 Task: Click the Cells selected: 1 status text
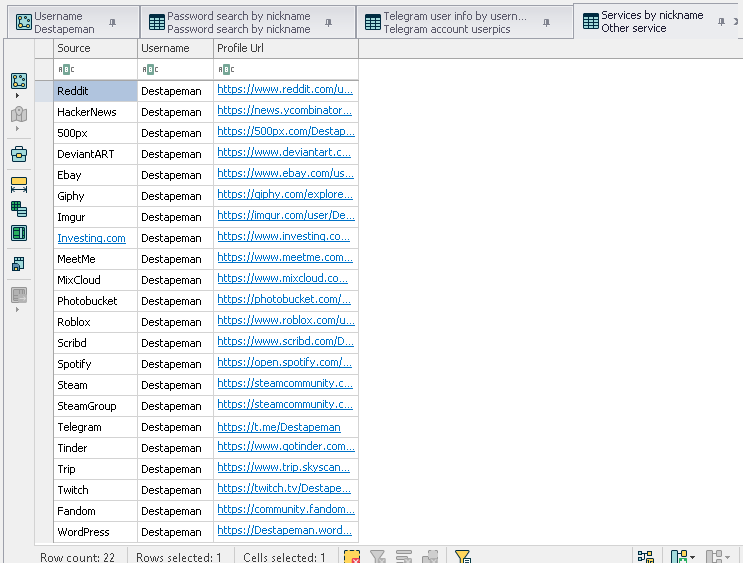pos(284,557)
